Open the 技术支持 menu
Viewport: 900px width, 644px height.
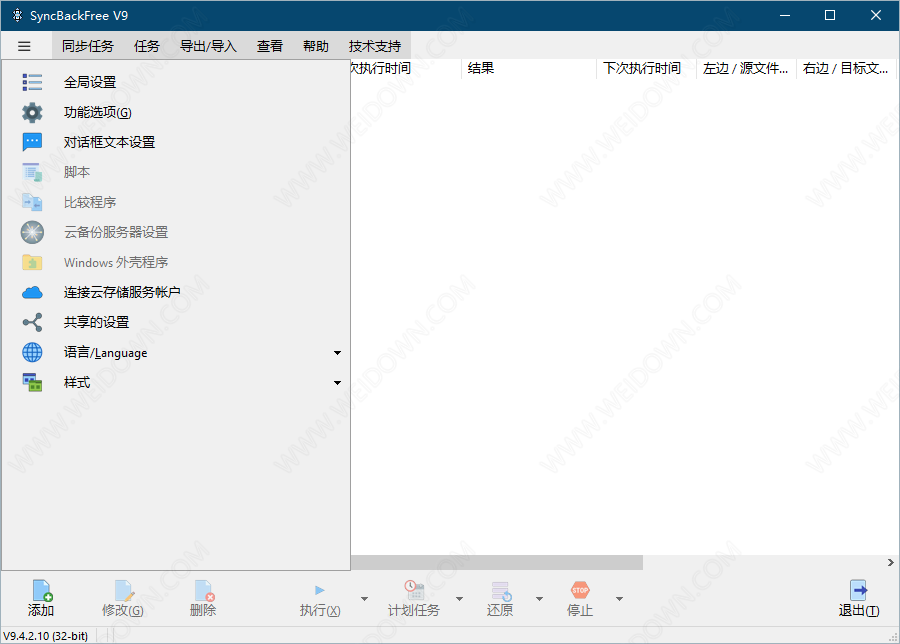pos(375,46)
